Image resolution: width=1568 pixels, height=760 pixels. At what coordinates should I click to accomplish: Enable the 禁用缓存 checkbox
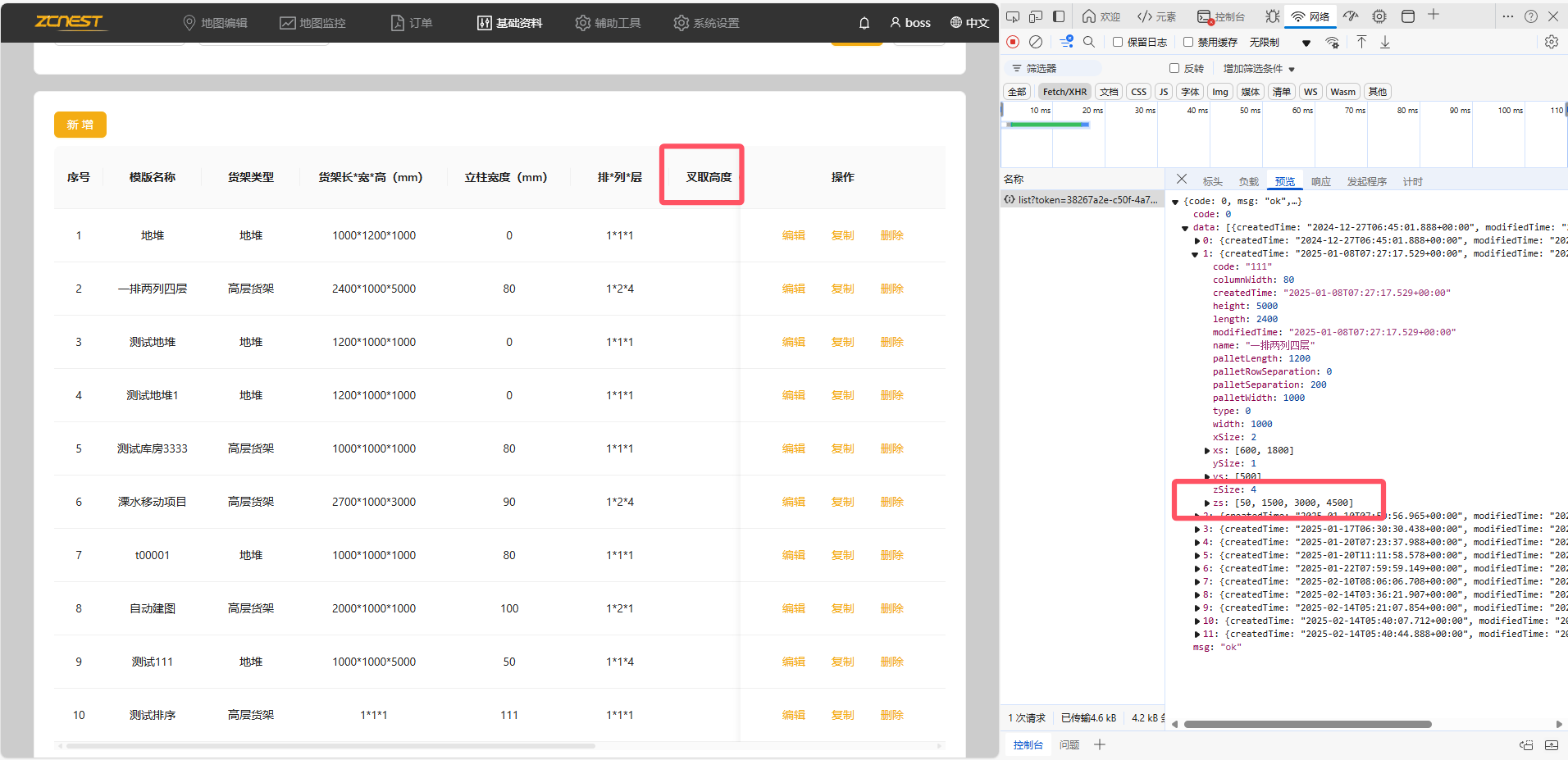[1188, 42]
